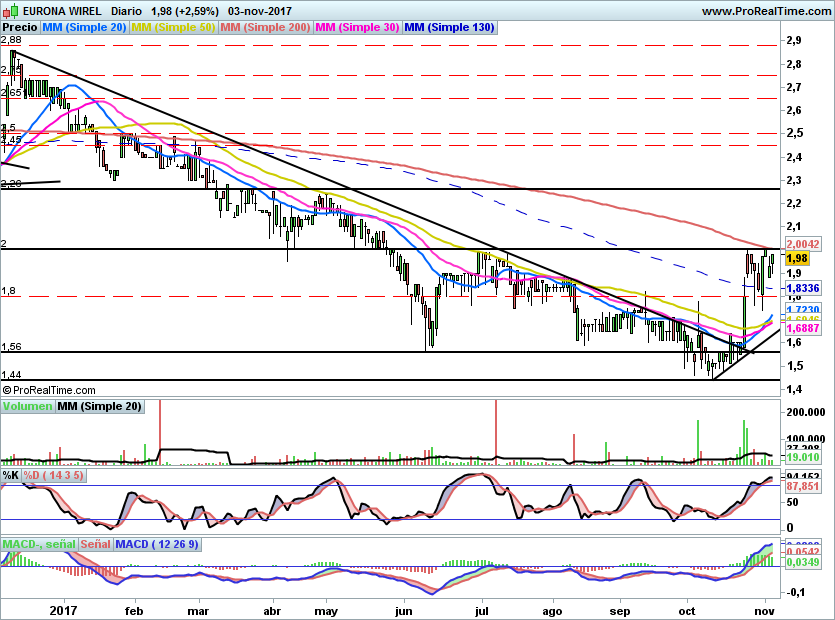Click the highlighted 1,98 current price tag

798,258
